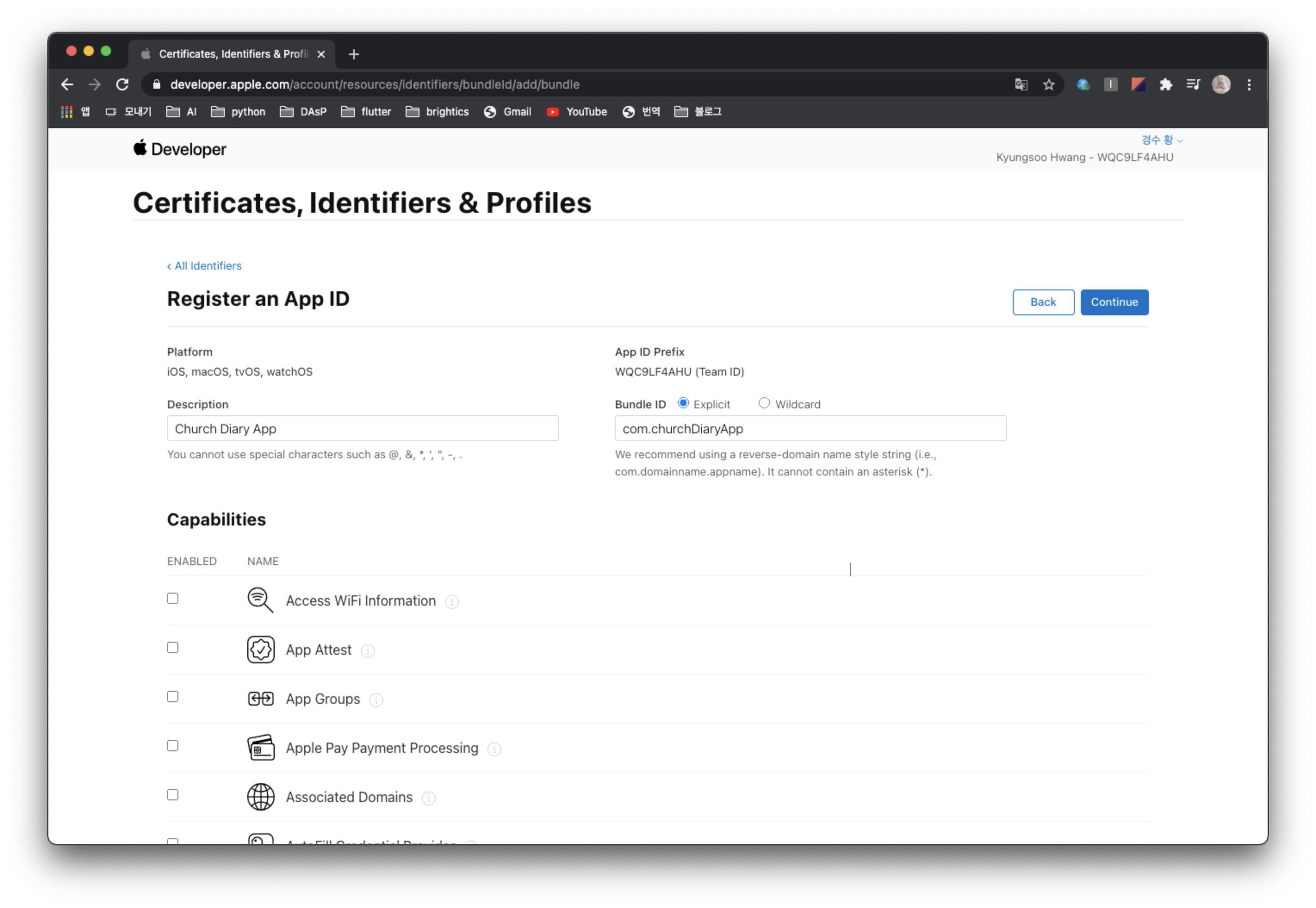Open the Chrome extensions puzzle icon
Image resolution: width=1316 pixels, height=908 pixels.
point(1166,85)
